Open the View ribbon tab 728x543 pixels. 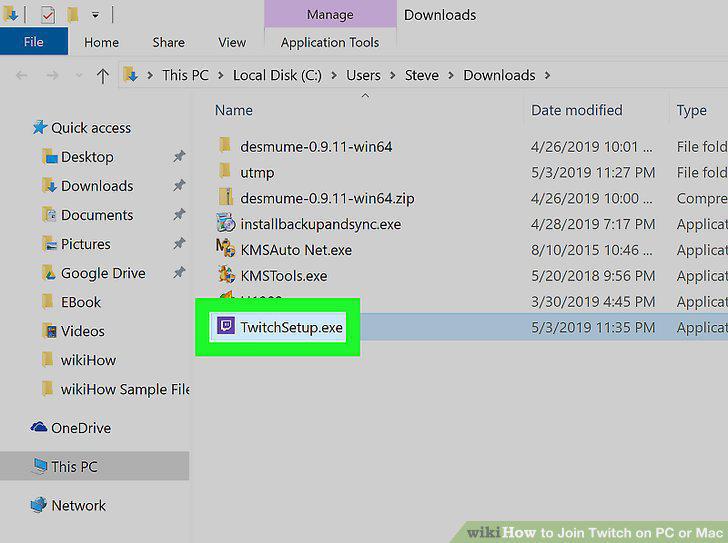(232, 42)
